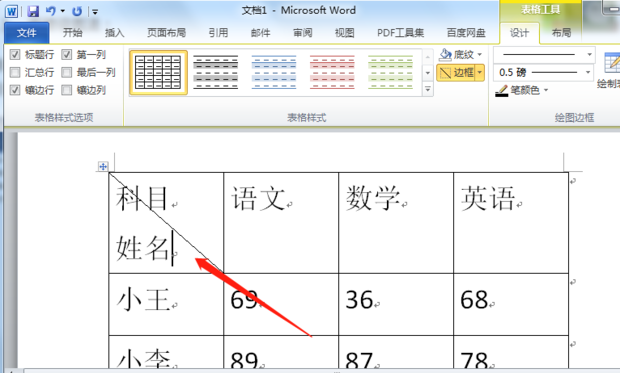The image size is (620, 373).
Task: Open the Customize Quick Access Toolbar dropdown
Action: (x=95, y=12)
